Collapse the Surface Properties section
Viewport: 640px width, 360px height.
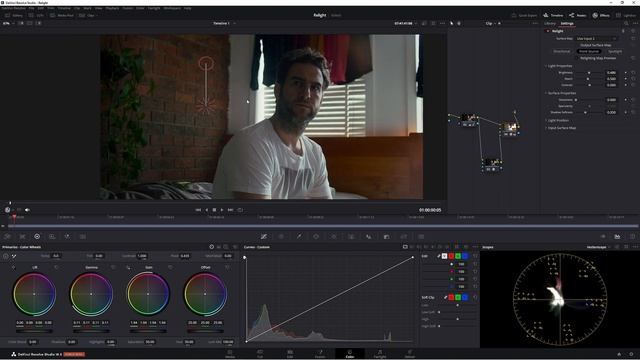546,93
